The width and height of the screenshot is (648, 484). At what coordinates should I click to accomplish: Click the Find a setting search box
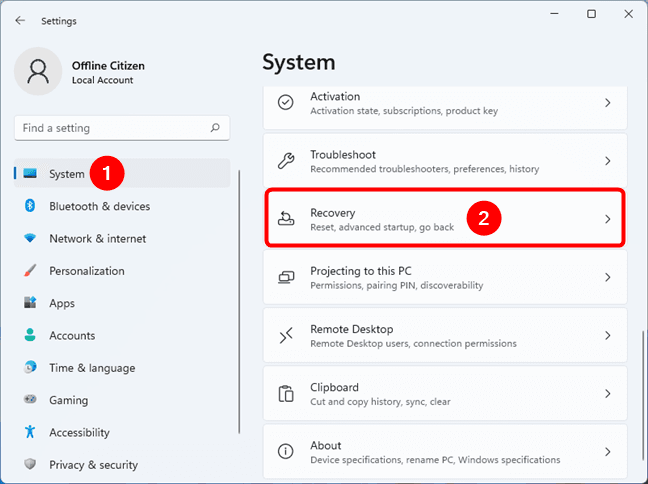pyautogui.click(x=110, y=128)
